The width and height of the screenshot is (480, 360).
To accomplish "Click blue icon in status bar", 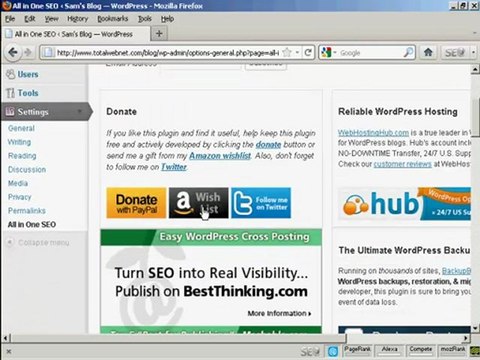I will click(333, 351).
